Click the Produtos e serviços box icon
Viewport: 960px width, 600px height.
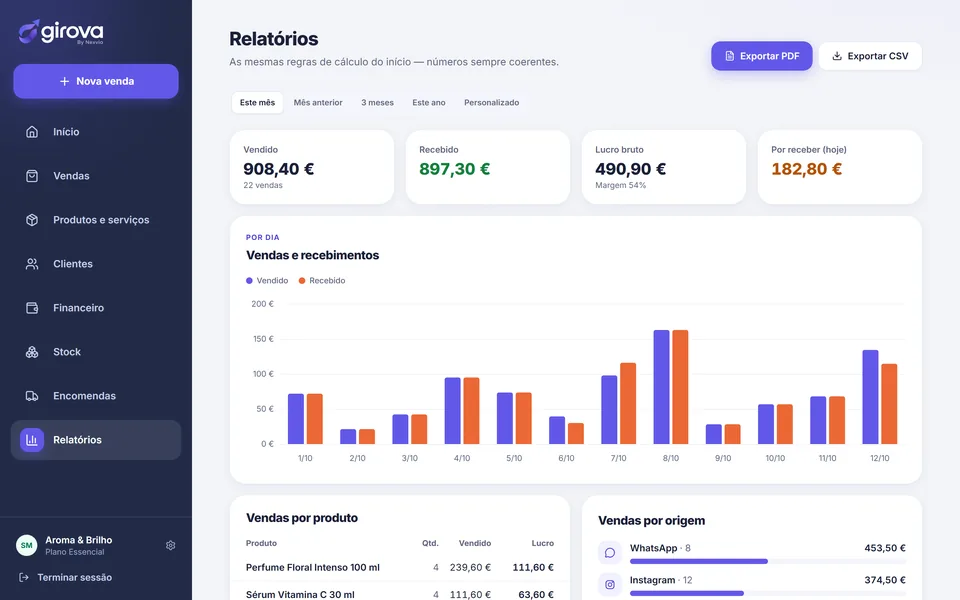pos(32,220)
